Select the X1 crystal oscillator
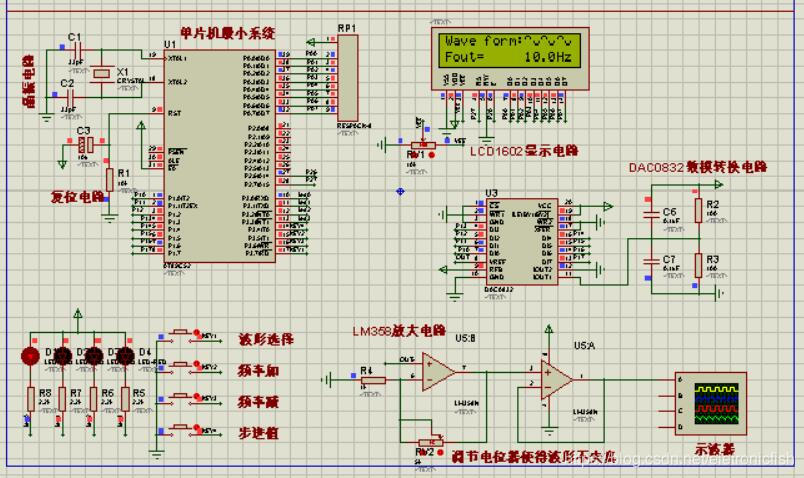The width and height of the screenshot is (804, 478). 102,74
